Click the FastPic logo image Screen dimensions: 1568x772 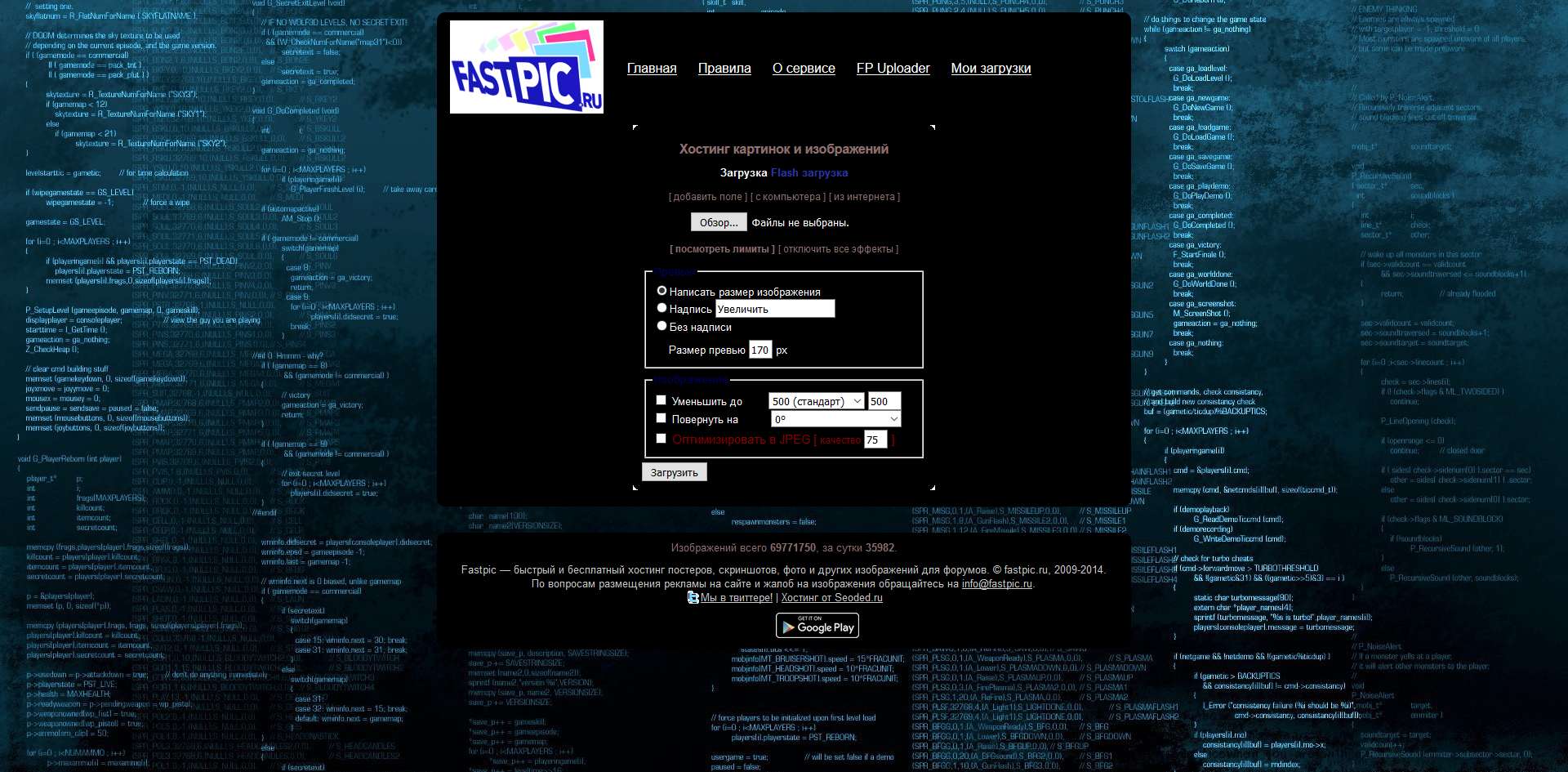[526, 67]
